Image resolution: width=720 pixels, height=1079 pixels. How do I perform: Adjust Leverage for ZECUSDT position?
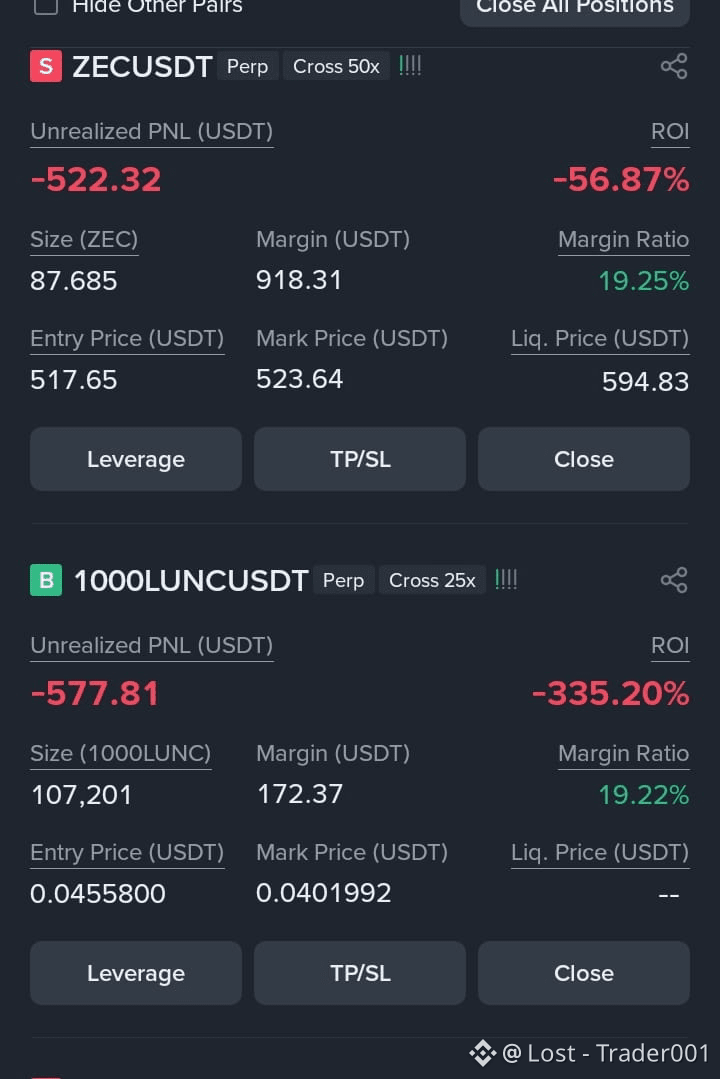tap(136, 459)
